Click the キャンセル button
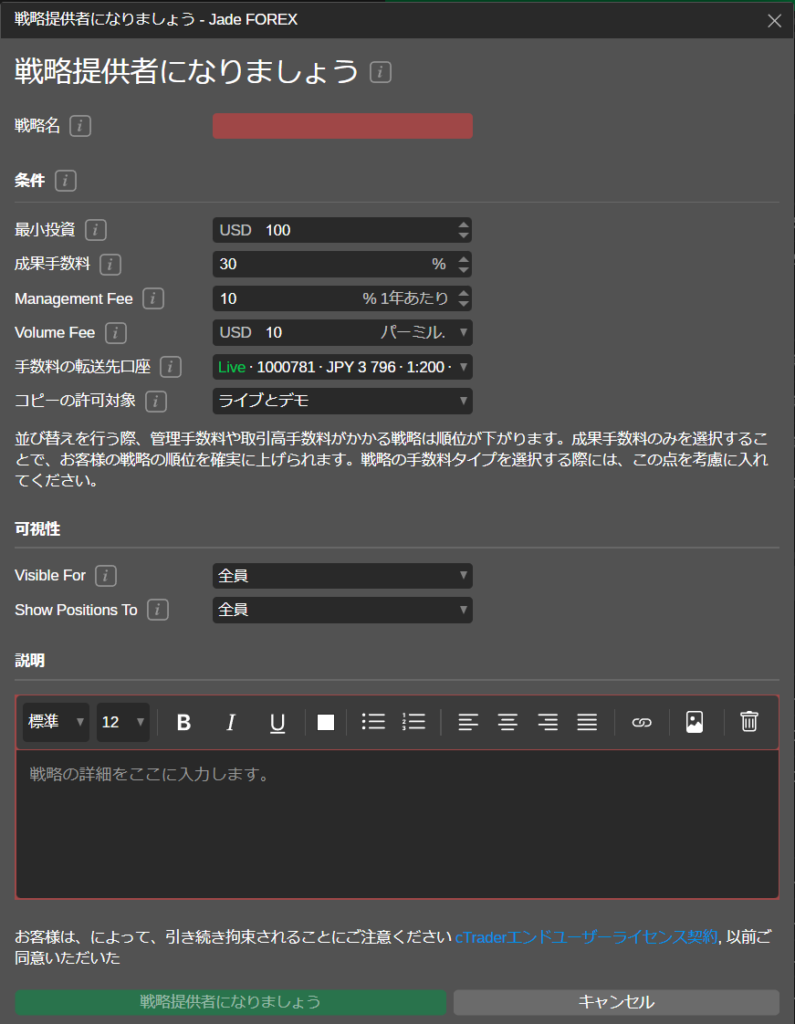The image size is (795, 1024). [616, 1002]
